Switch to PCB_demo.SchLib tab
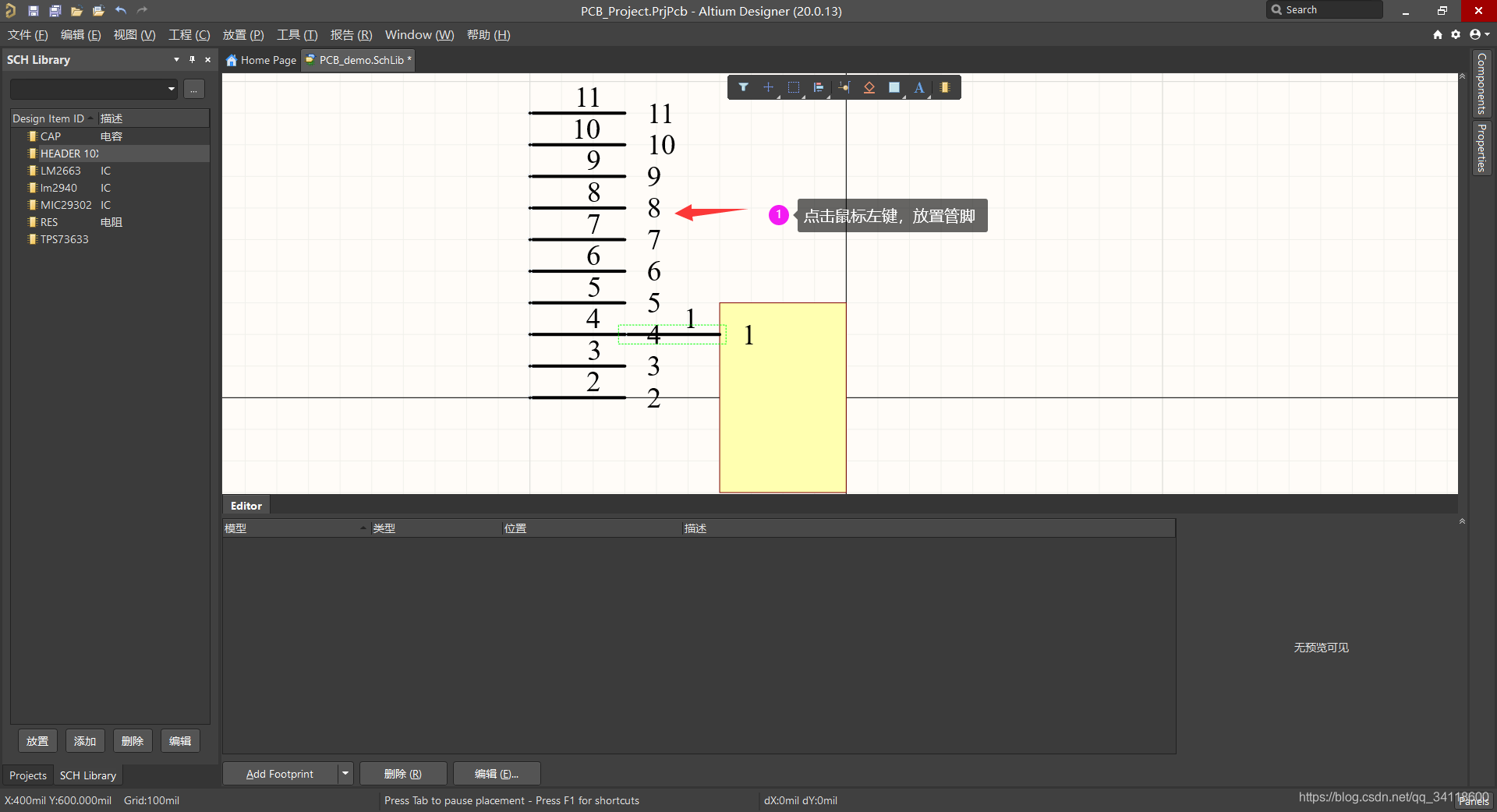The height and width of the screenshot is (812, 1497). point(358,60)
